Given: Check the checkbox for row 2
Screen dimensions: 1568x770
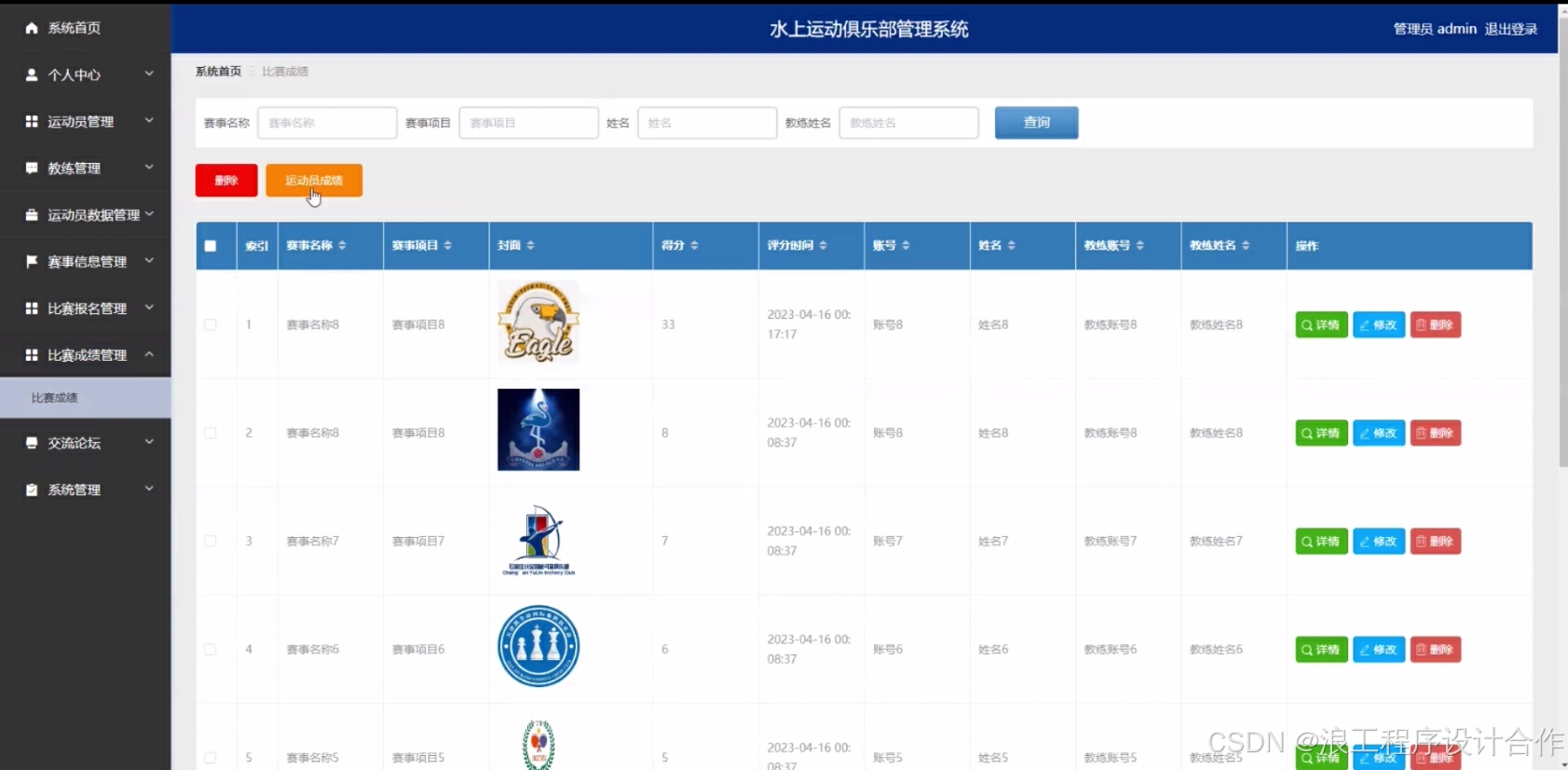Looking at the screenshot, I should coord(211,433).
